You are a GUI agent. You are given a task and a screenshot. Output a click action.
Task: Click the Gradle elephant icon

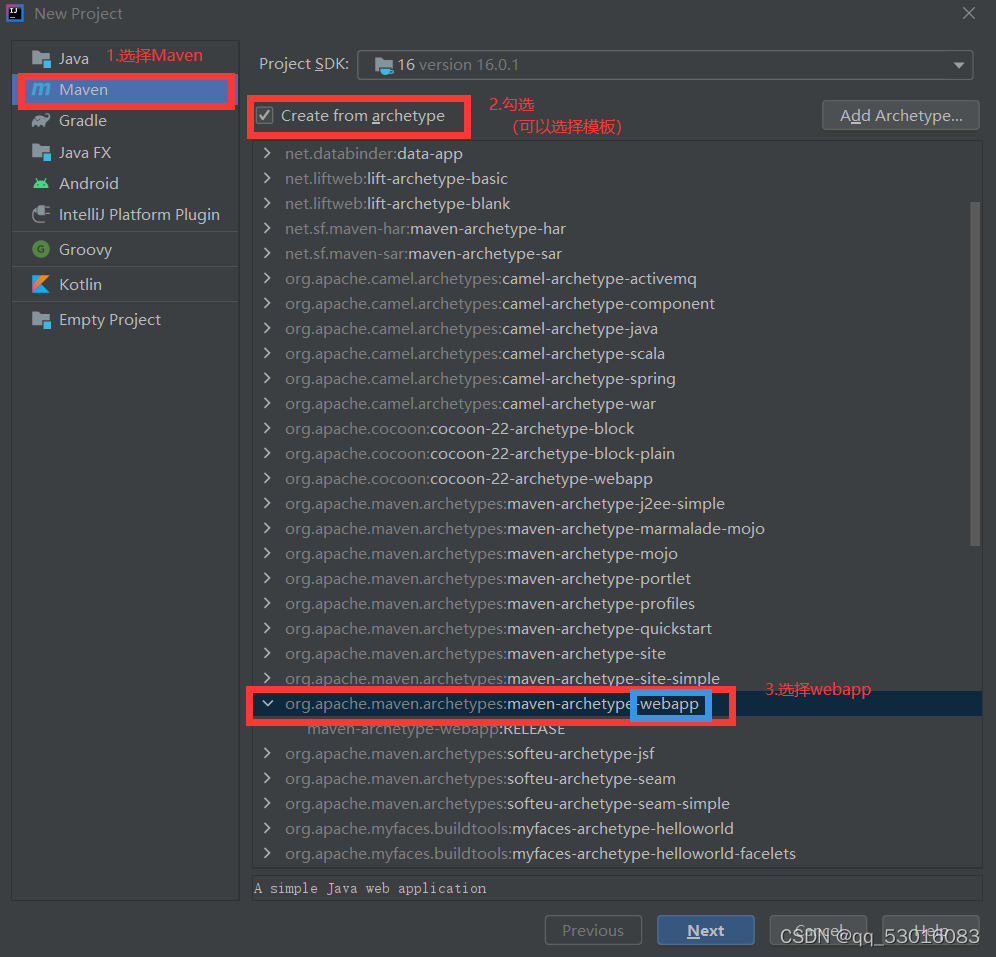click(41, 121)
